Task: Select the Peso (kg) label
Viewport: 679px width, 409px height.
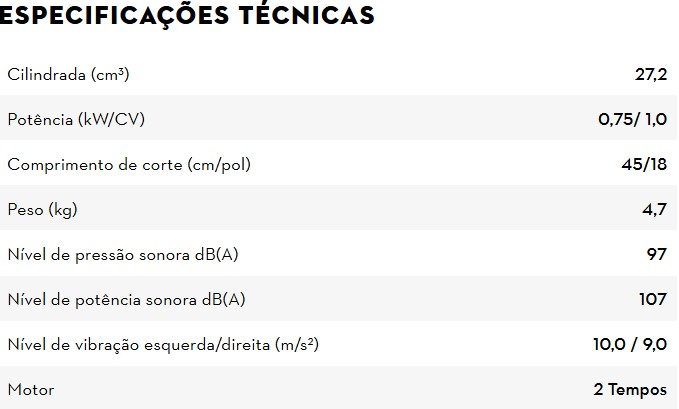Action: [x=42, y=210]
